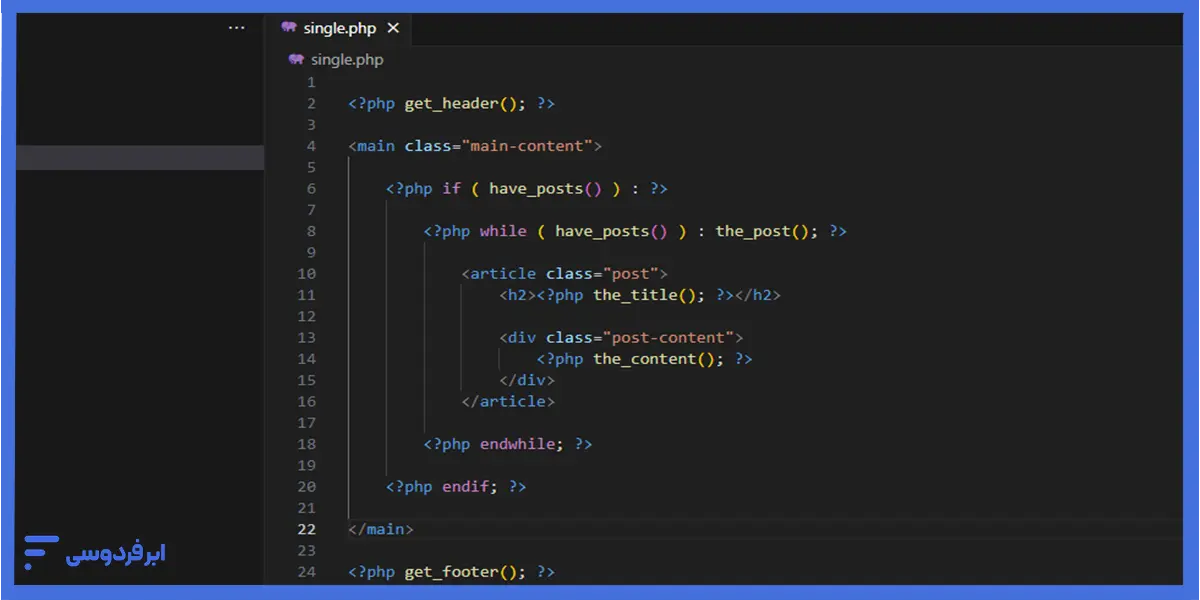Viewport: 1200px width, 600px height.
Task: Click the closing </article> tag
Action: click(508, 402)
